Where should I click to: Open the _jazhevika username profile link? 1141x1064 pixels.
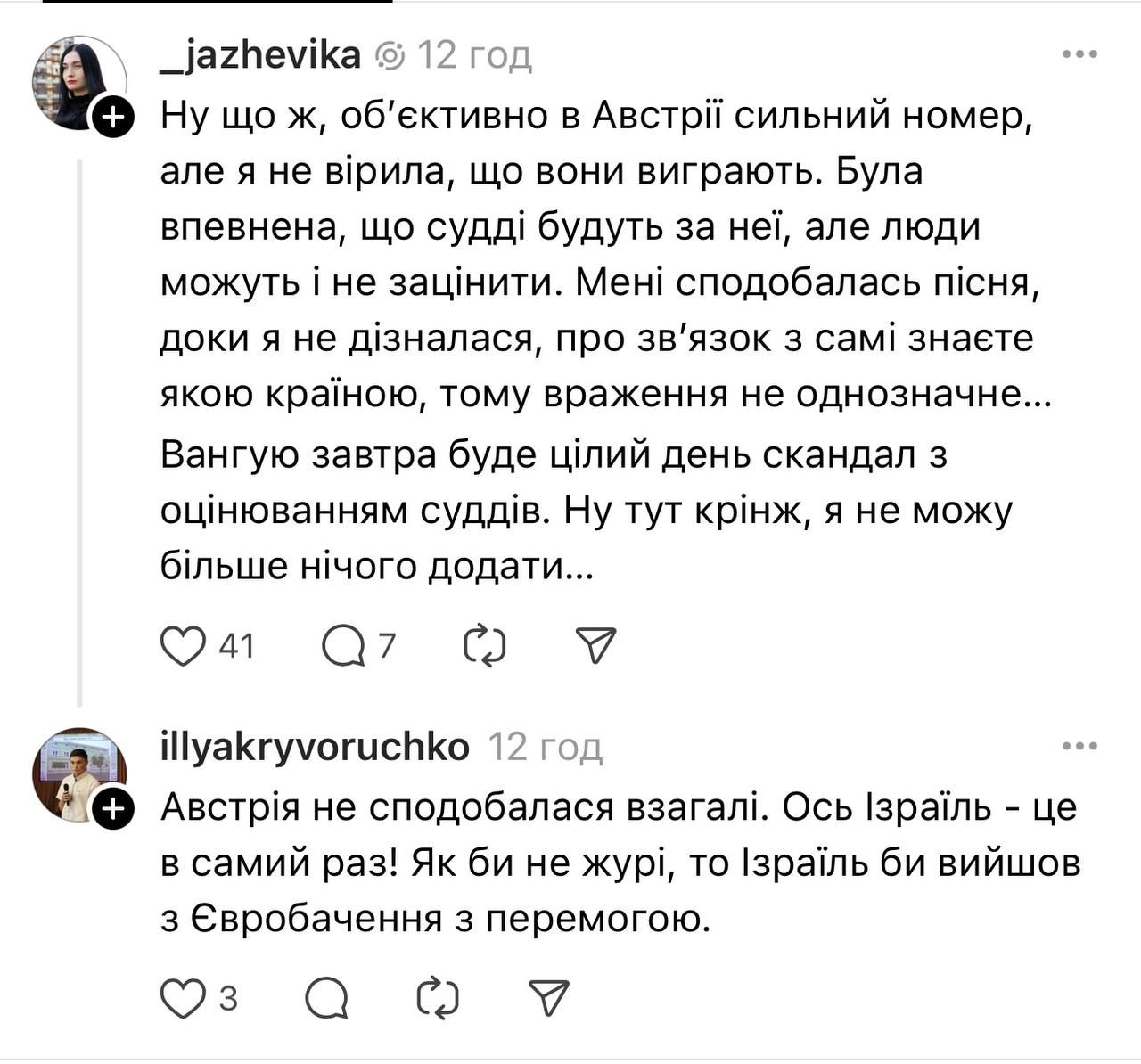pyautogui.click(x=260, y=55)
